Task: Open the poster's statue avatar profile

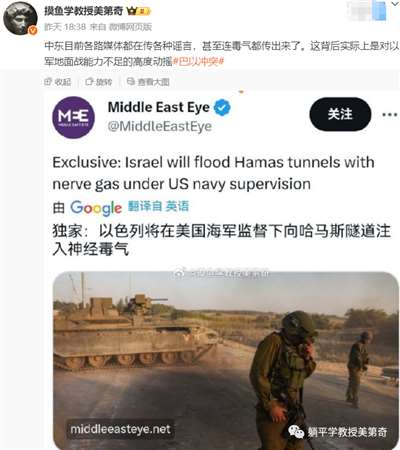Action: point(20,18)
